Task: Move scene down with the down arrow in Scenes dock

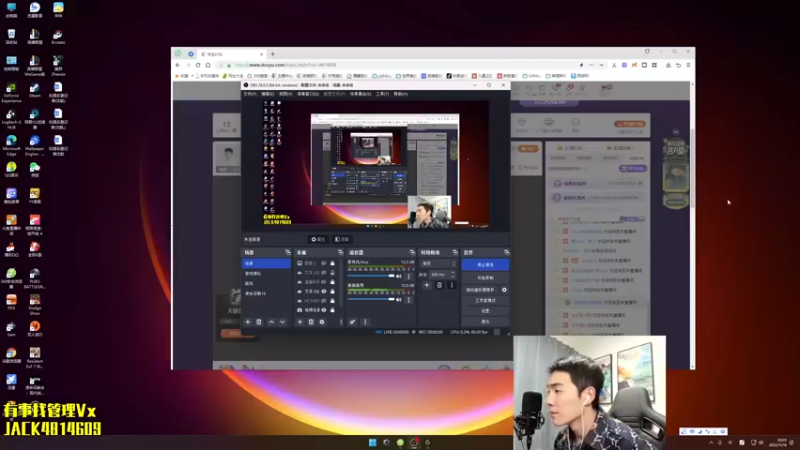Action: tap(282, 322)
